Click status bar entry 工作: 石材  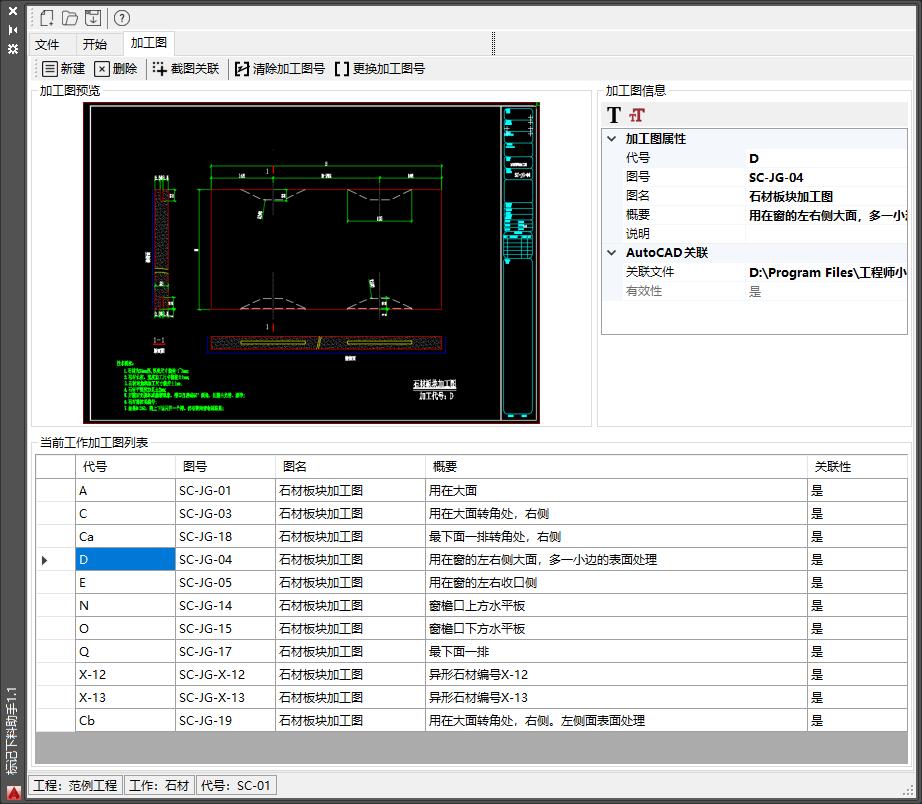coord(159,785)
